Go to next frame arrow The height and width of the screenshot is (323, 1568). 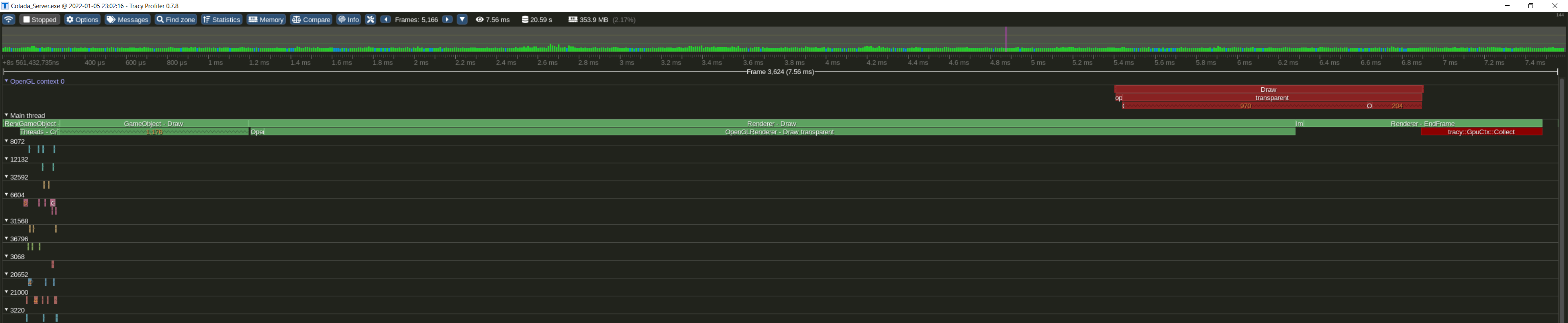pos(448,20)
